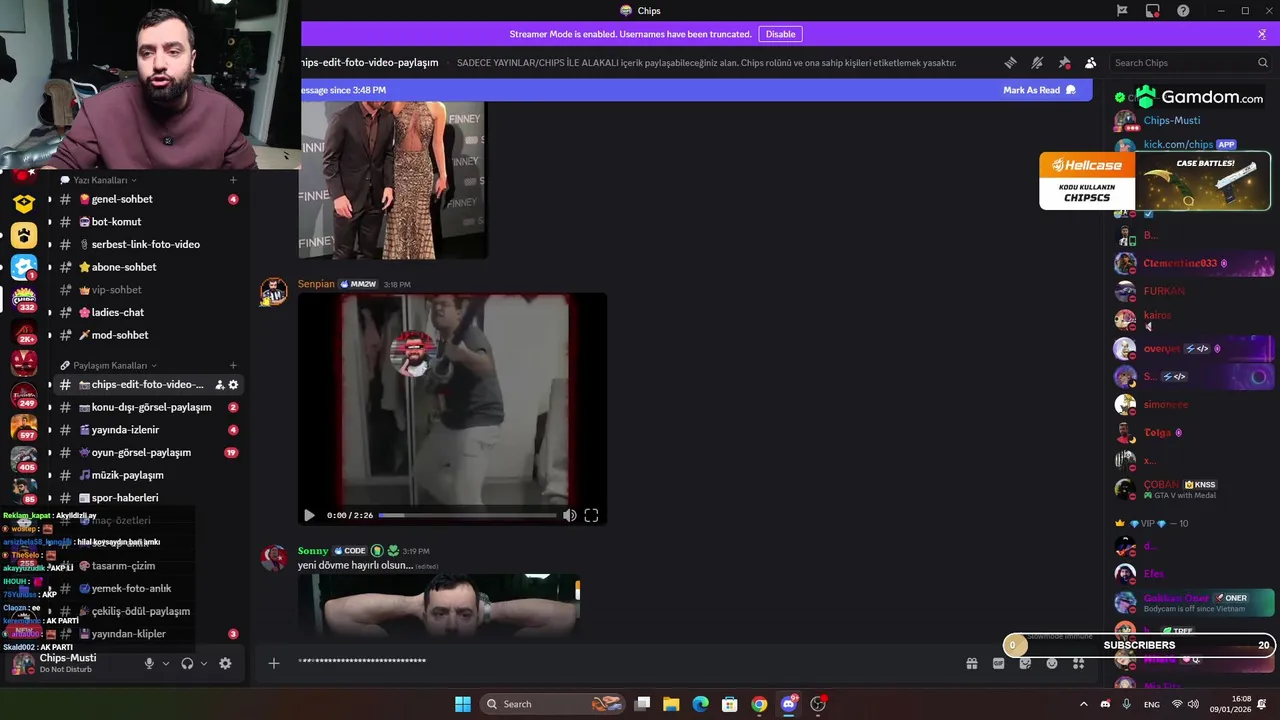Open microphone input options chevron

click(166, 663)
